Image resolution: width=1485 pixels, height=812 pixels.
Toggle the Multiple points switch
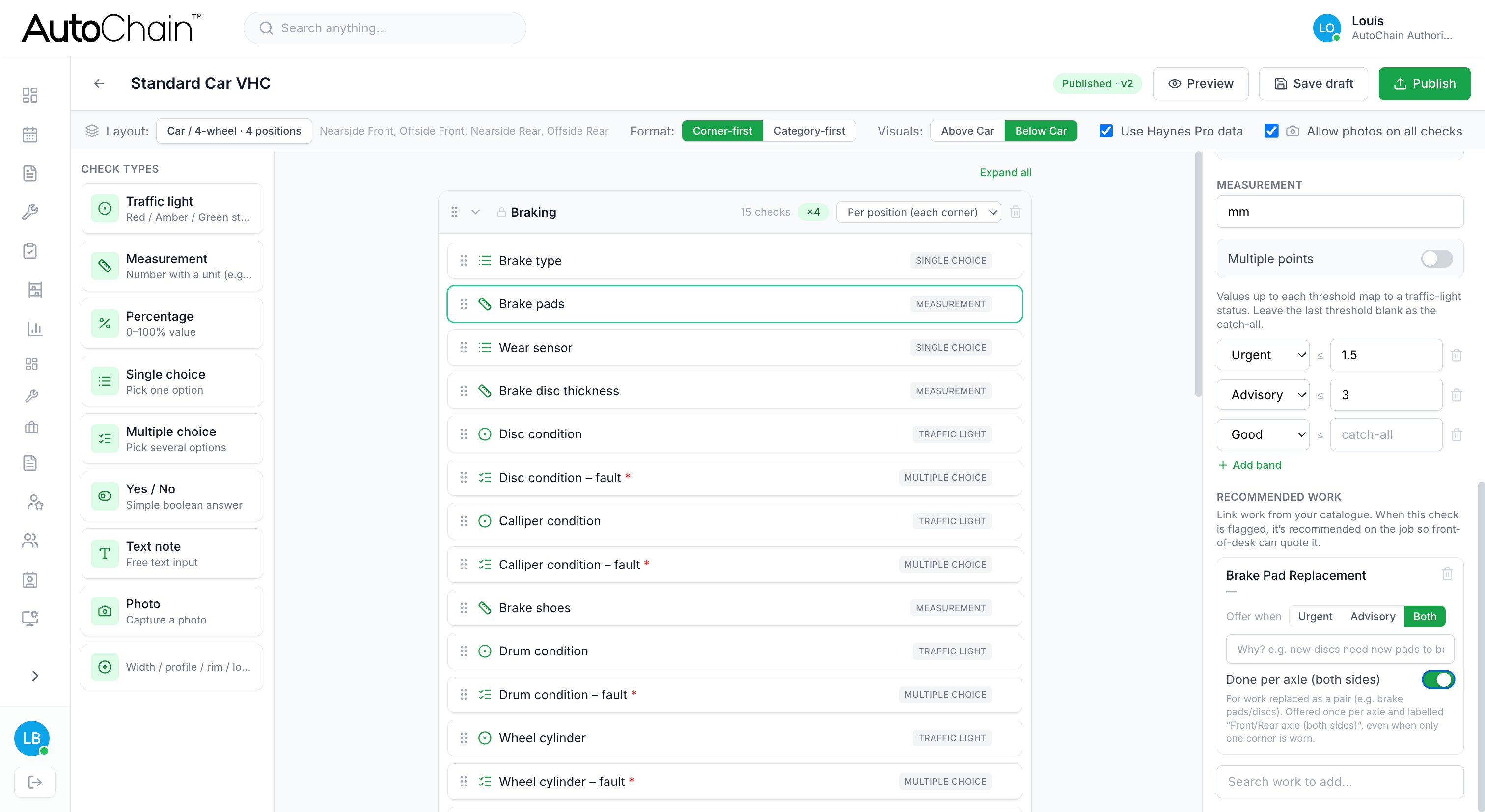[x=1436, y=259]
